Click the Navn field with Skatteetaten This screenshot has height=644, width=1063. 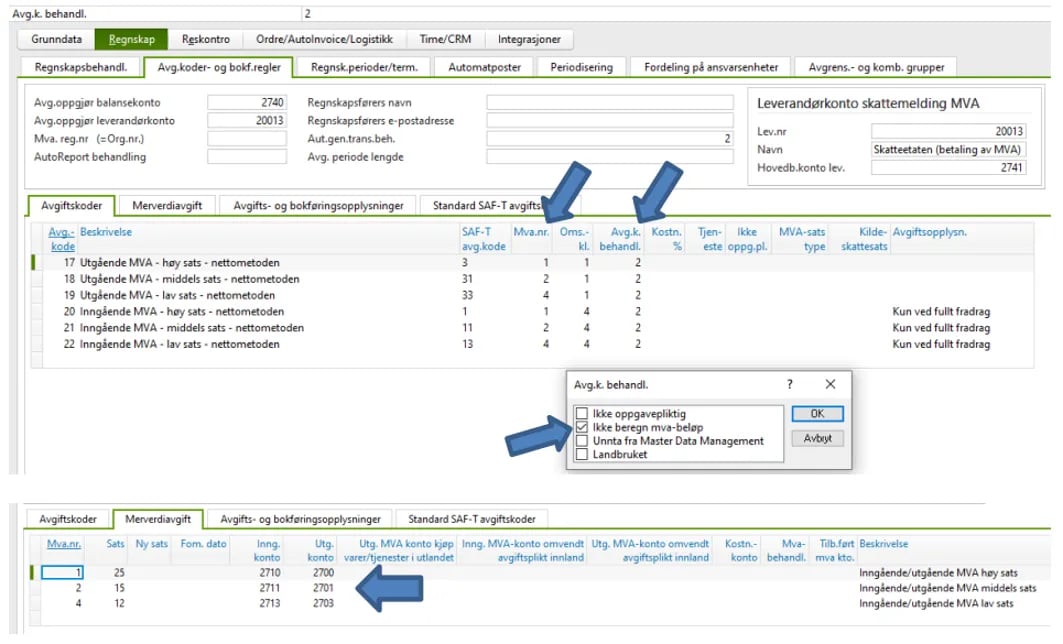tap(948, 149)
